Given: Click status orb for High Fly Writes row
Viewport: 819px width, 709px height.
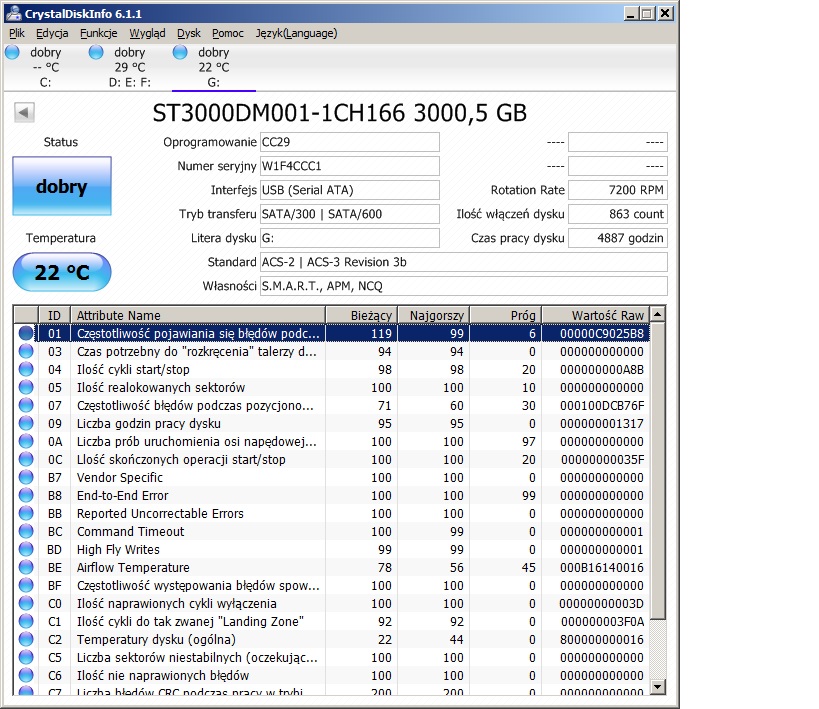Looking at the screenshot, I should (x=26, y=549).
